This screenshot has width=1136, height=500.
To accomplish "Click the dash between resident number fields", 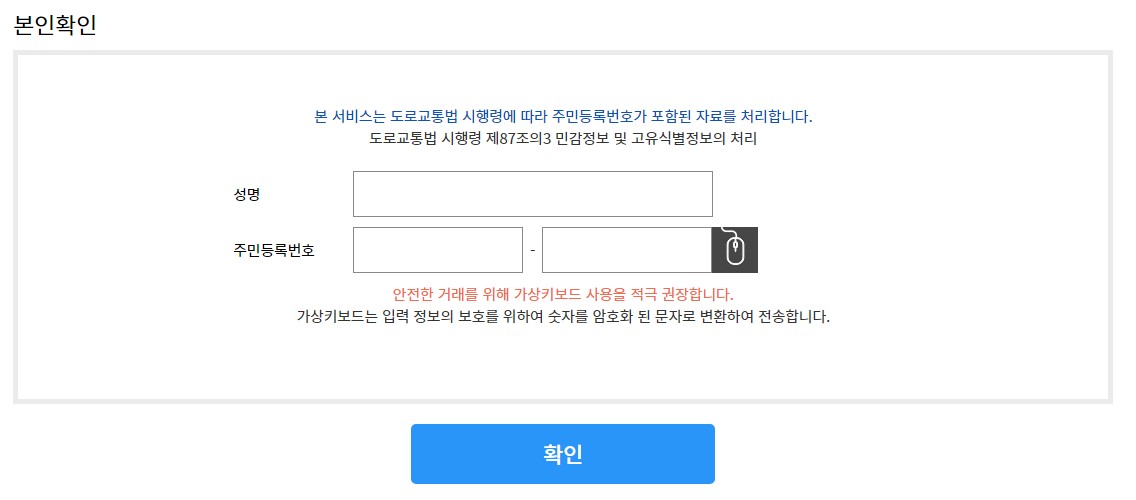I will 532,250.
